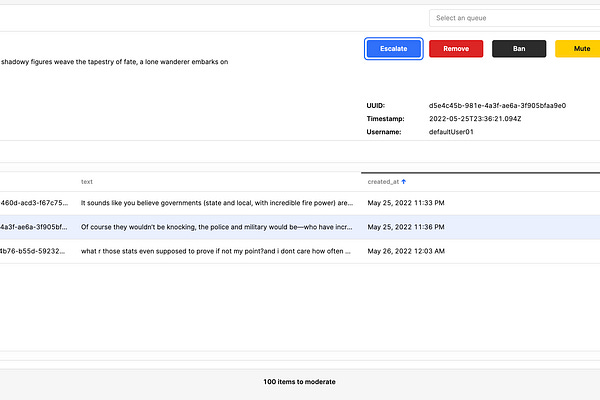Click the date May 26, 2022 12:03 AM
This screenshot has width=600, height=400.
tap(406, 251)
